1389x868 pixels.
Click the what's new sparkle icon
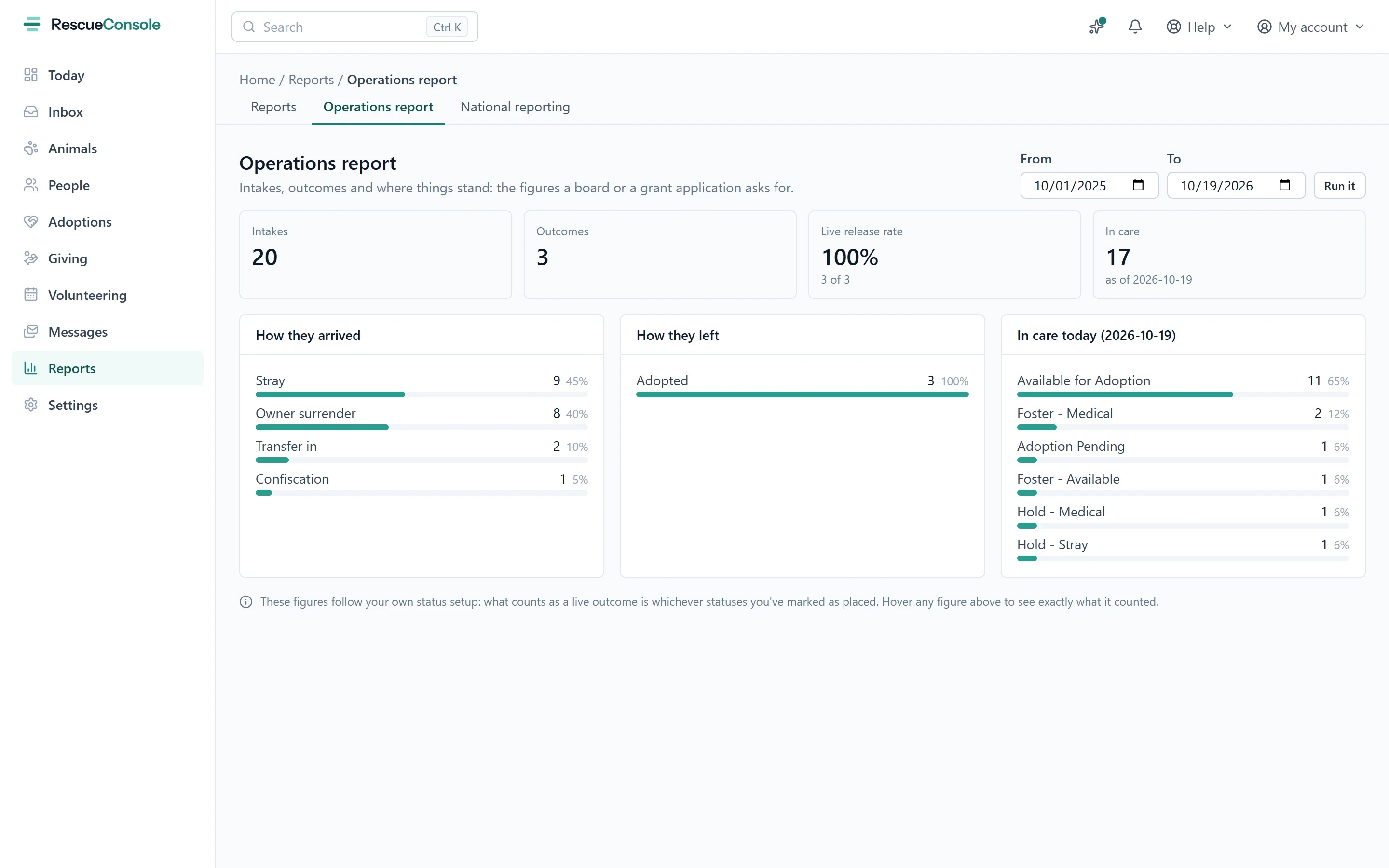tap(1097, 27)
